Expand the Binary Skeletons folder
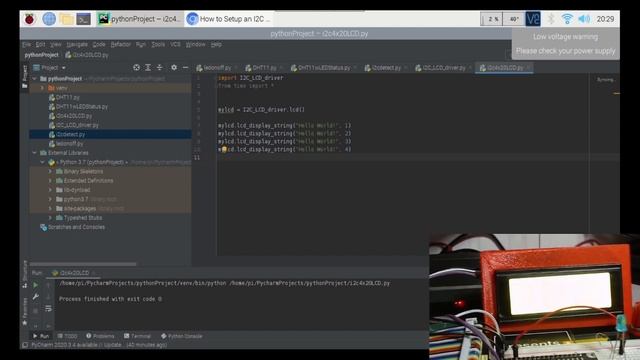This screenshot has width=640, height=360. tap(51, 171)
